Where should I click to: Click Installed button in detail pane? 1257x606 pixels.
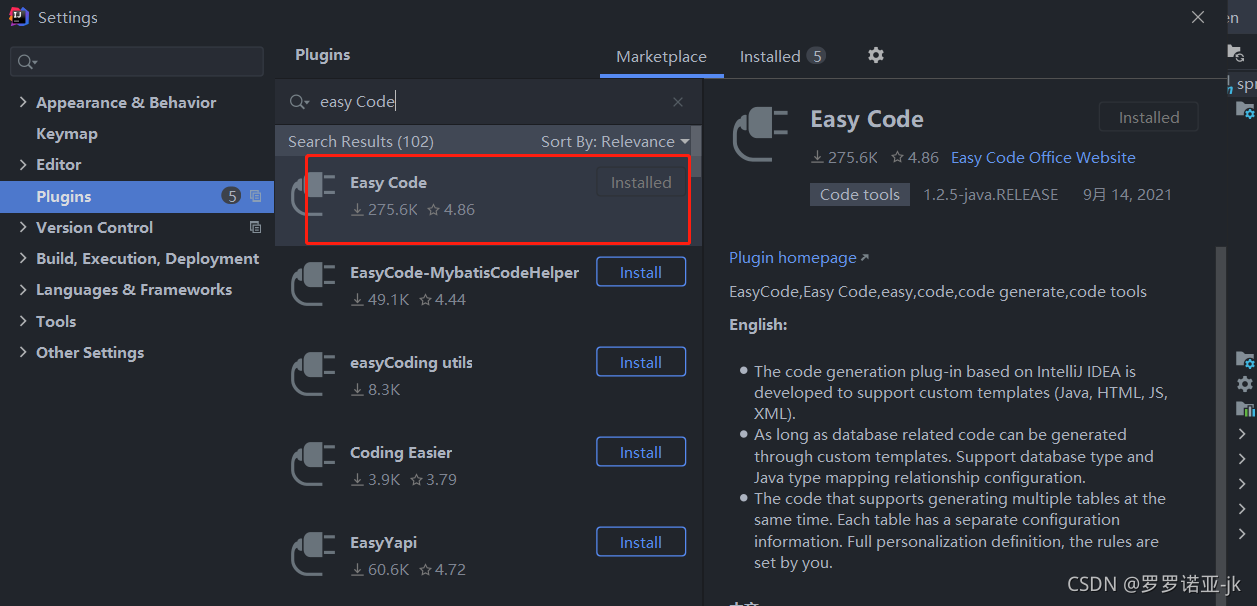pyautogui.click(x=1149, y=117)
